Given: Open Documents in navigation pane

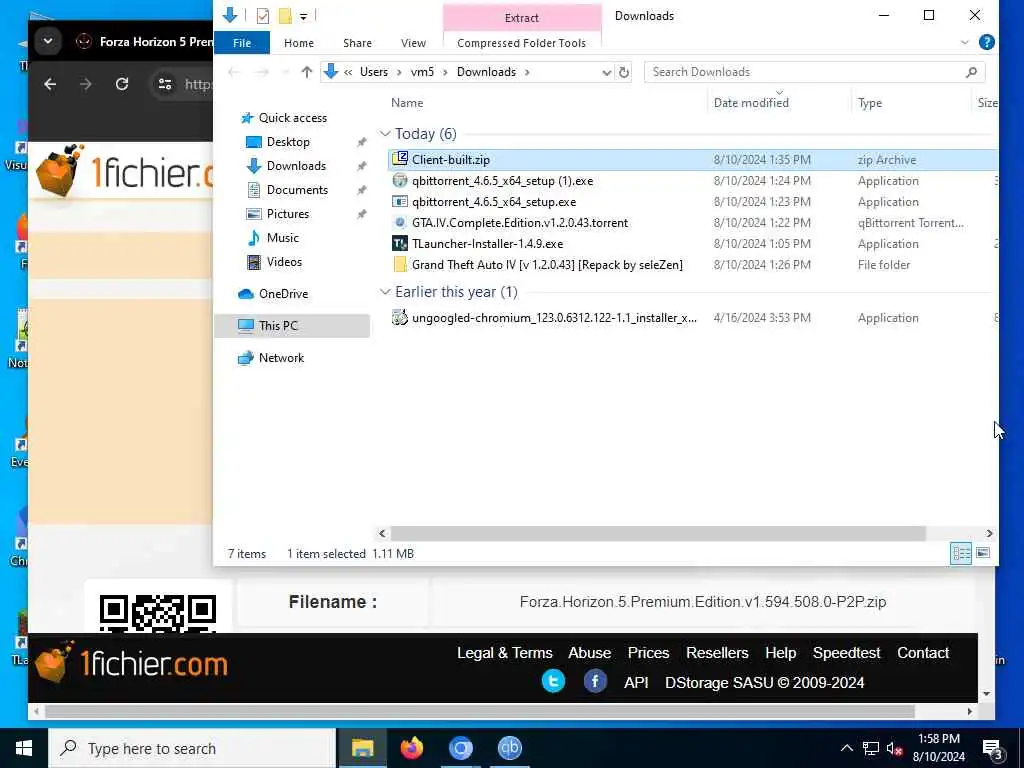Looking at the screenshot, I should click(x=297, y=190).
